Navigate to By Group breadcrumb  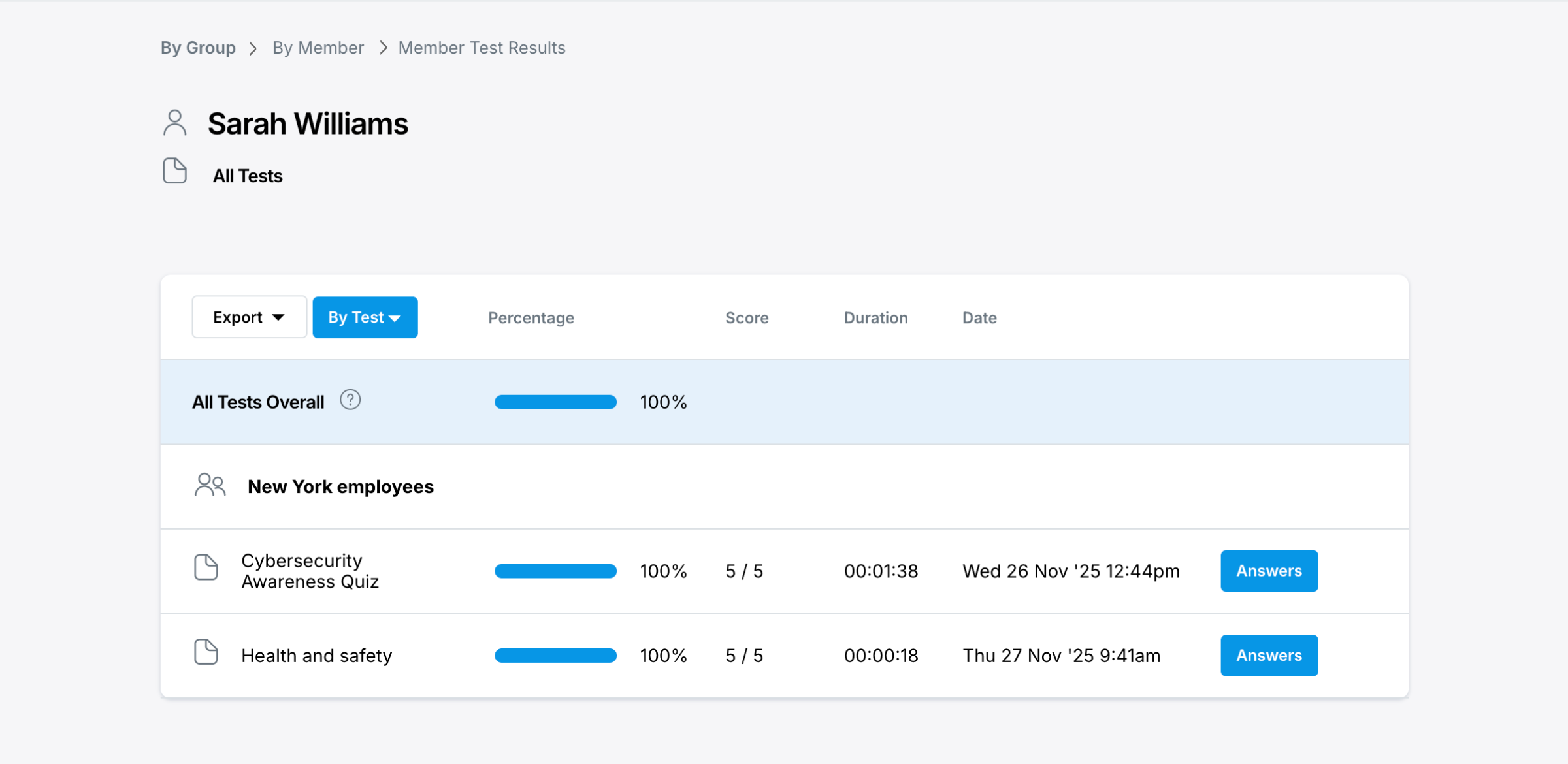coord(198,48)
